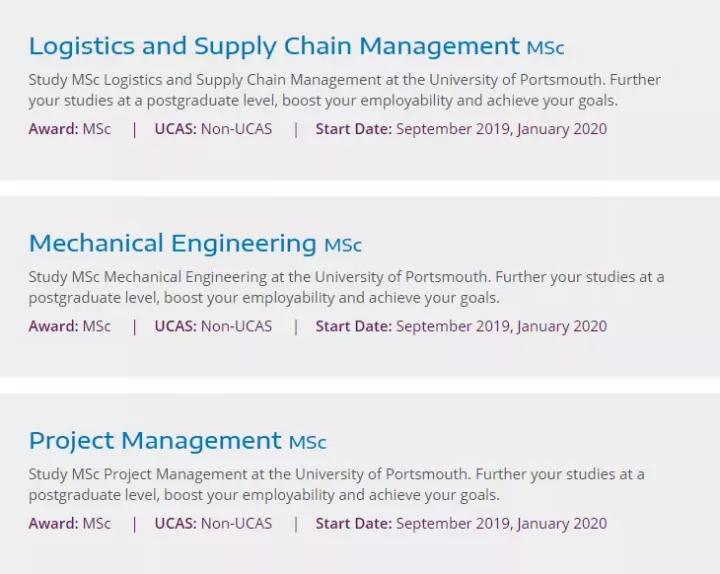This screenshot has width=720, height=574.
Task: Open the Project Management course link
Action: point(155,440)
